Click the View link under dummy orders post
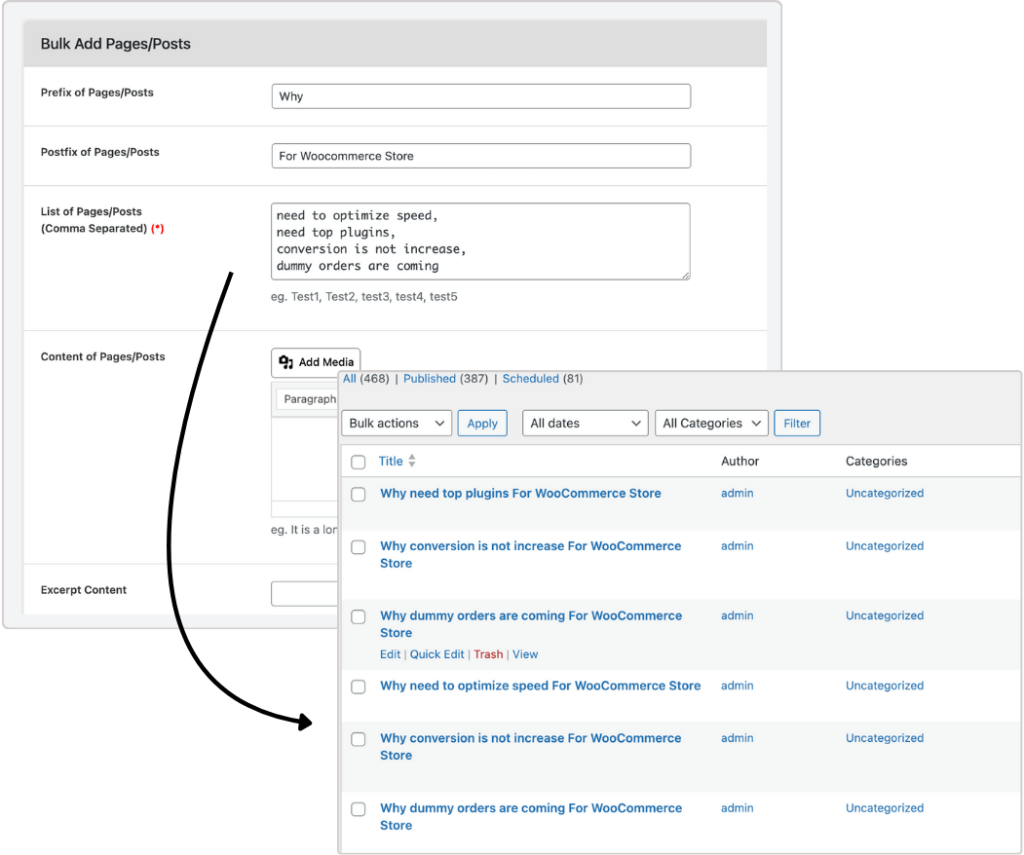 coord(525,654)
